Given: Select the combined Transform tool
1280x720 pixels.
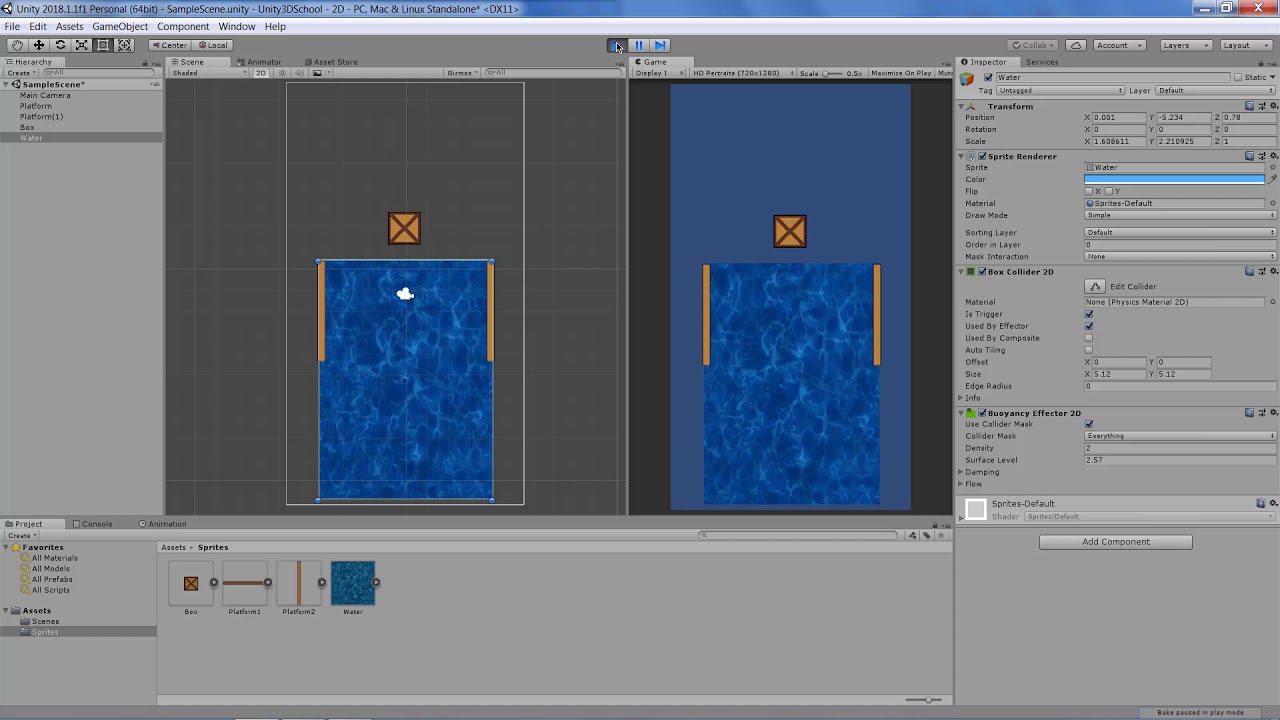Looking at the screenshot, I should click(125, 45).
